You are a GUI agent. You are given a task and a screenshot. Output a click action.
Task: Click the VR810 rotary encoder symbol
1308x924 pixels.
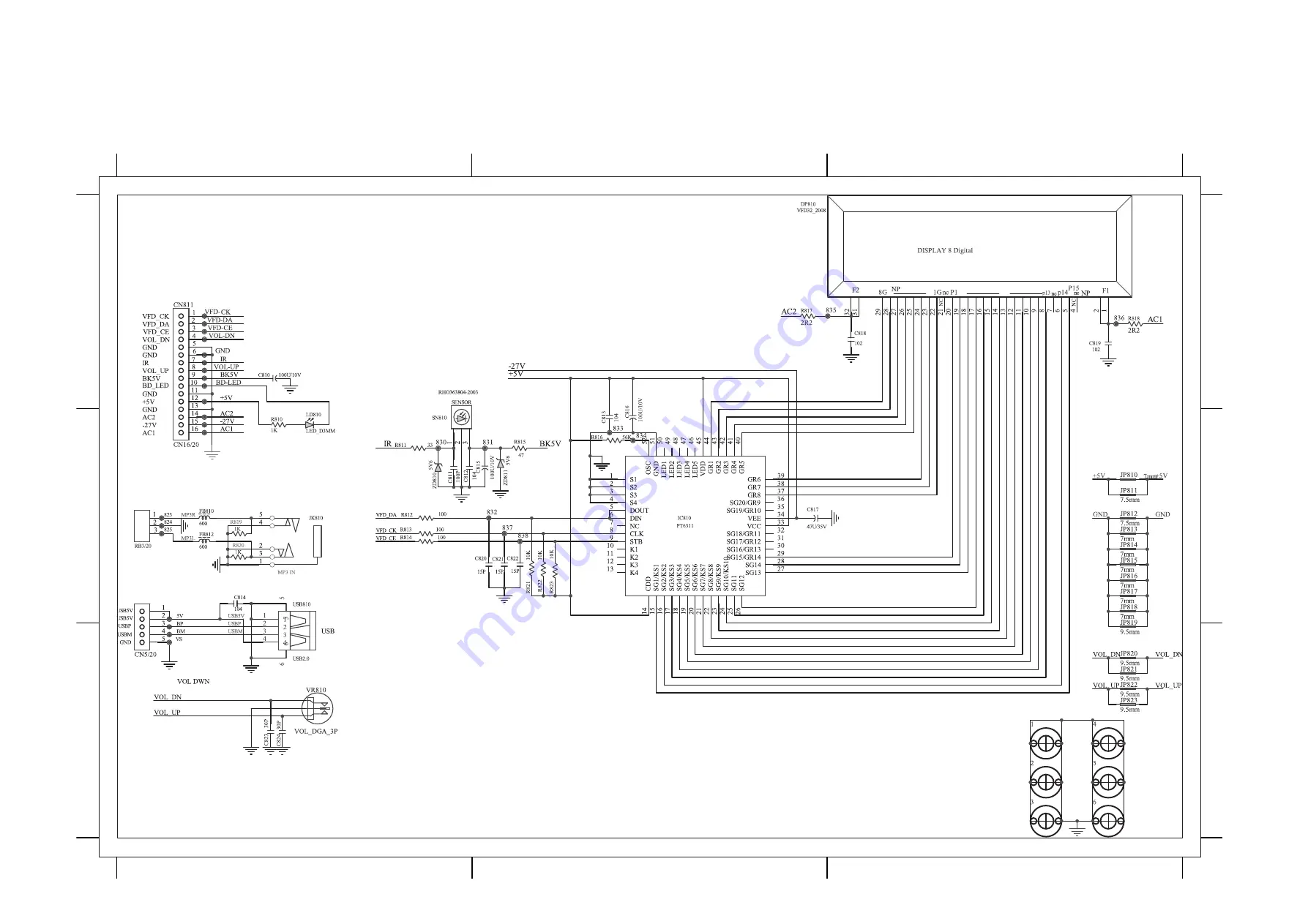[317, 708]
